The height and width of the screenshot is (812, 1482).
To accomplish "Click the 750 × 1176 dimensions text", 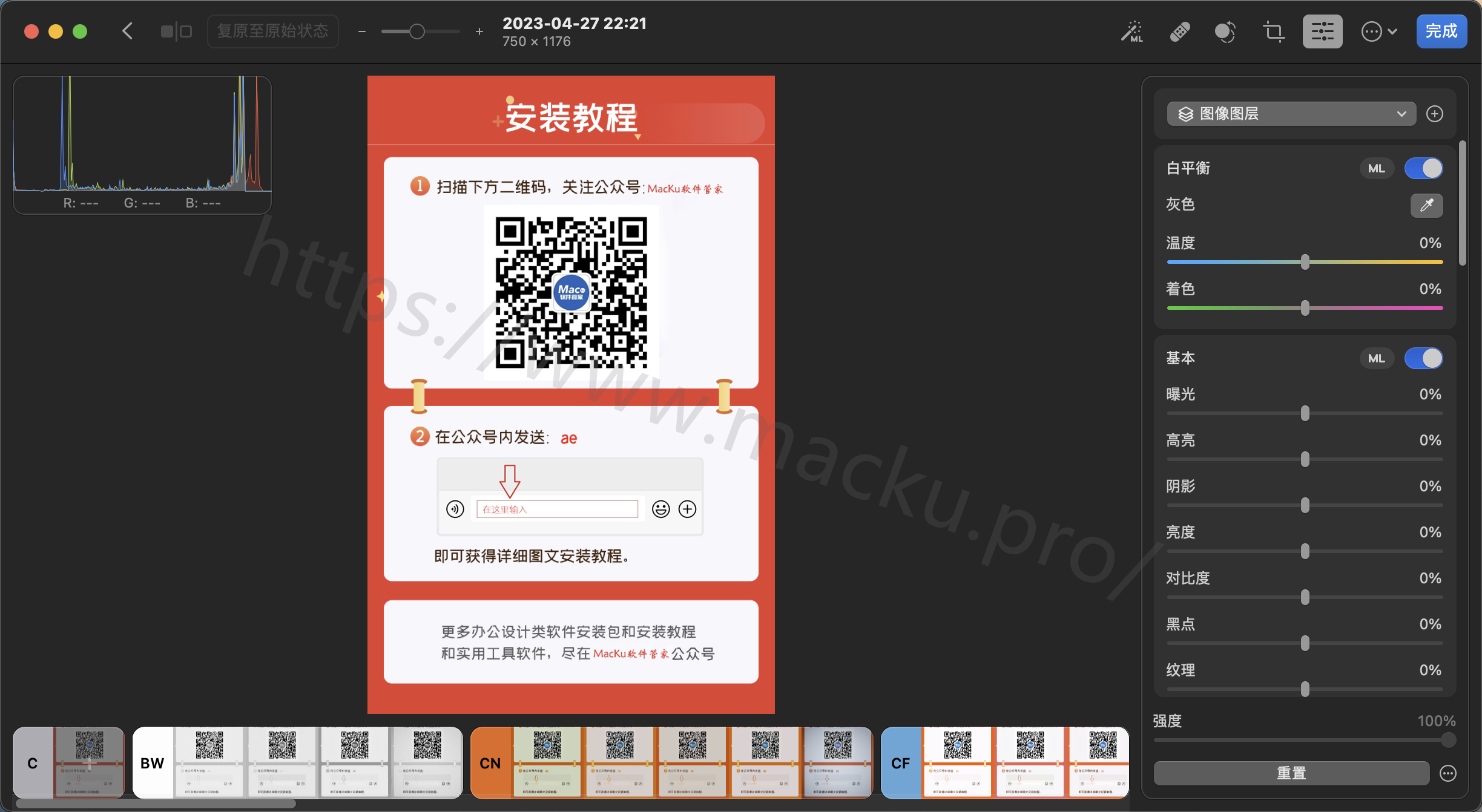I will 536,41.
